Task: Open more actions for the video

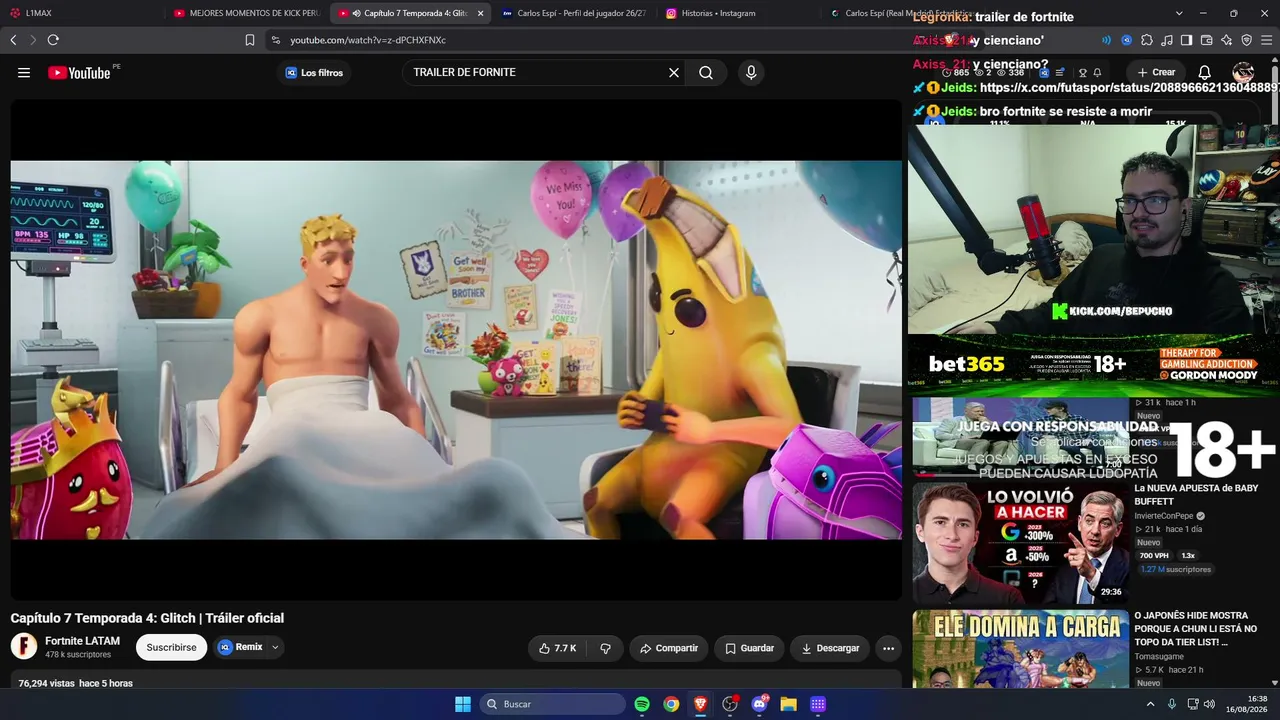Action: coord(888,648)
